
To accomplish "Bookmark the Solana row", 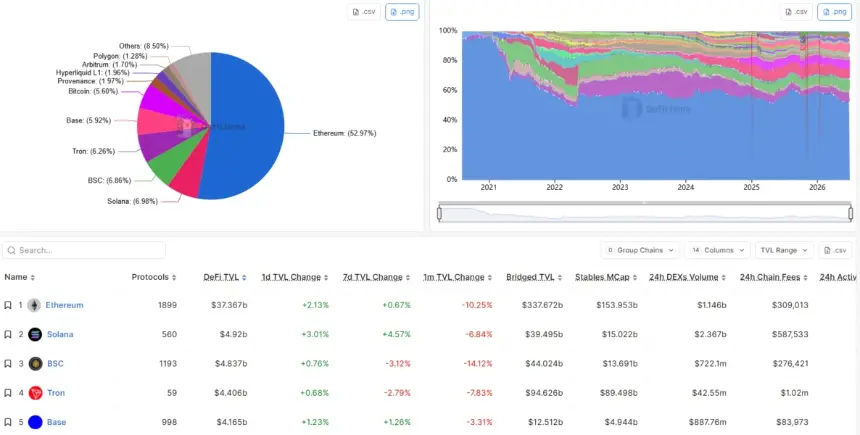I will [8, 335].
